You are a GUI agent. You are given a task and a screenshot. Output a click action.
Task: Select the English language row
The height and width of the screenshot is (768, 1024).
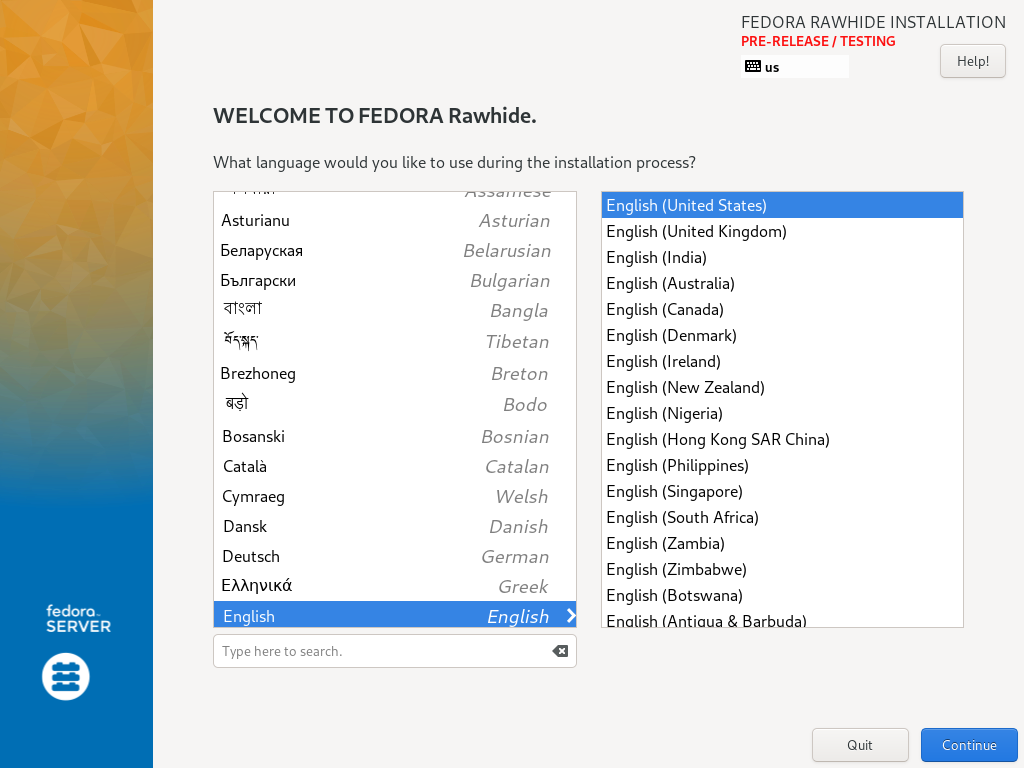pos(394,615)
